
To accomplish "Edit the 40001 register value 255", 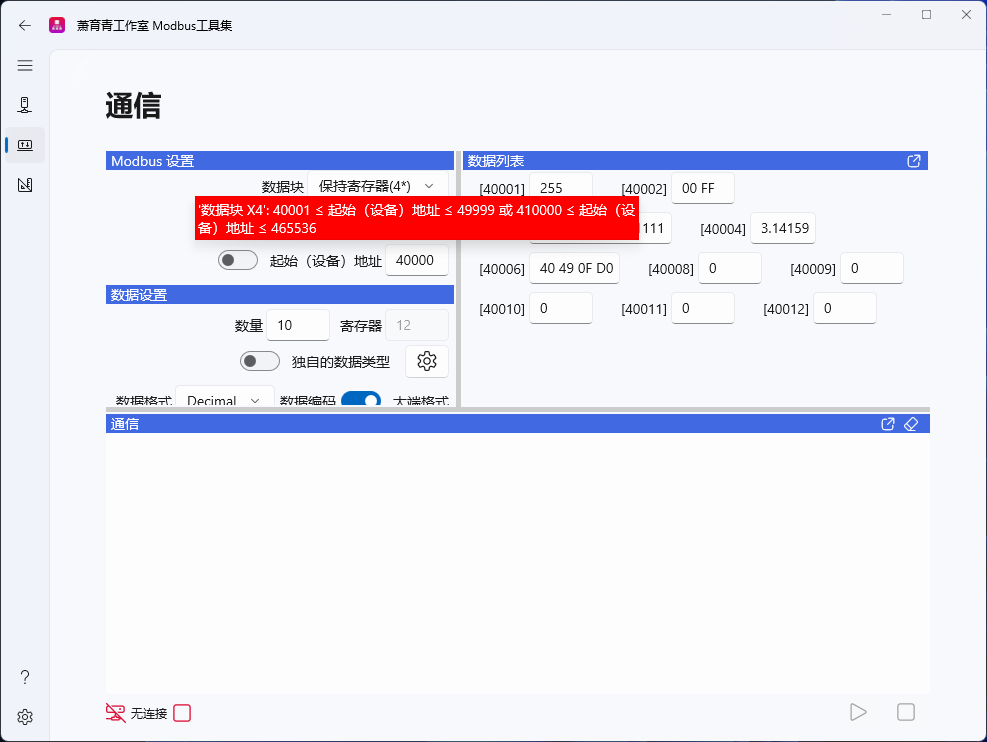I will click(560, 187).
